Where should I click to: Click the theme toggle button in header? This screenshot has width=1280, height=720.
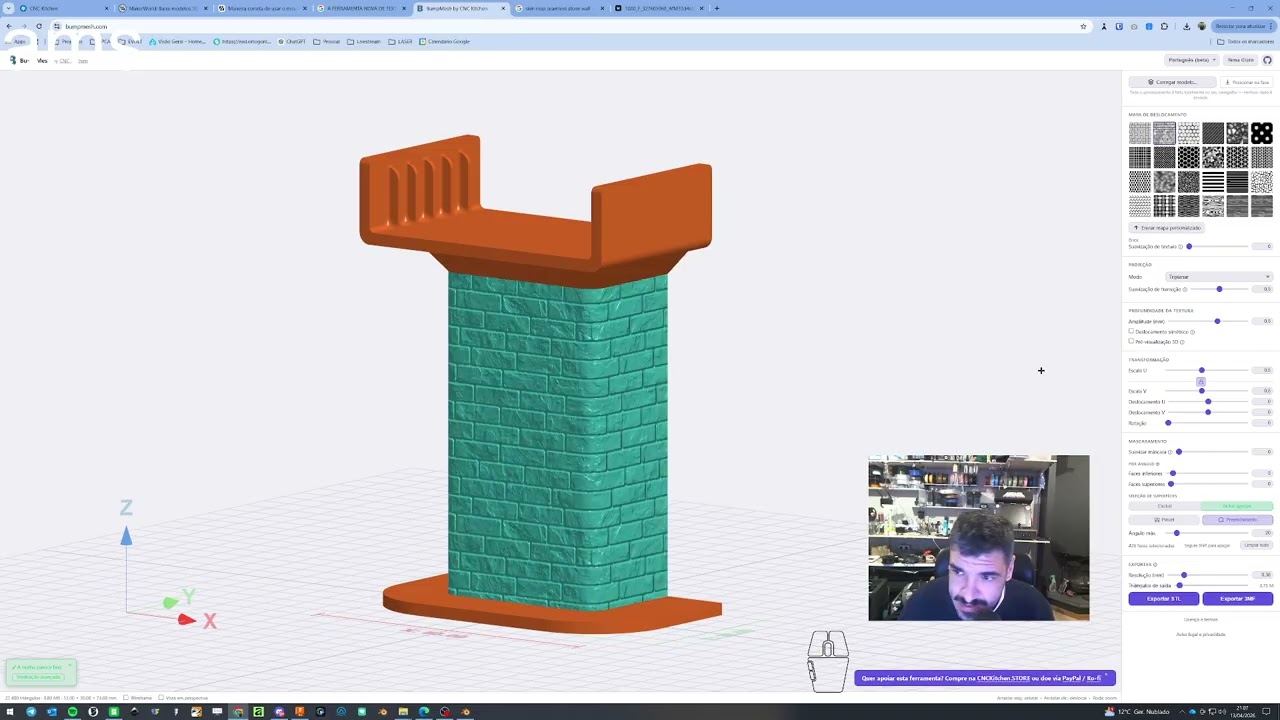click(x=1240, y=60)
